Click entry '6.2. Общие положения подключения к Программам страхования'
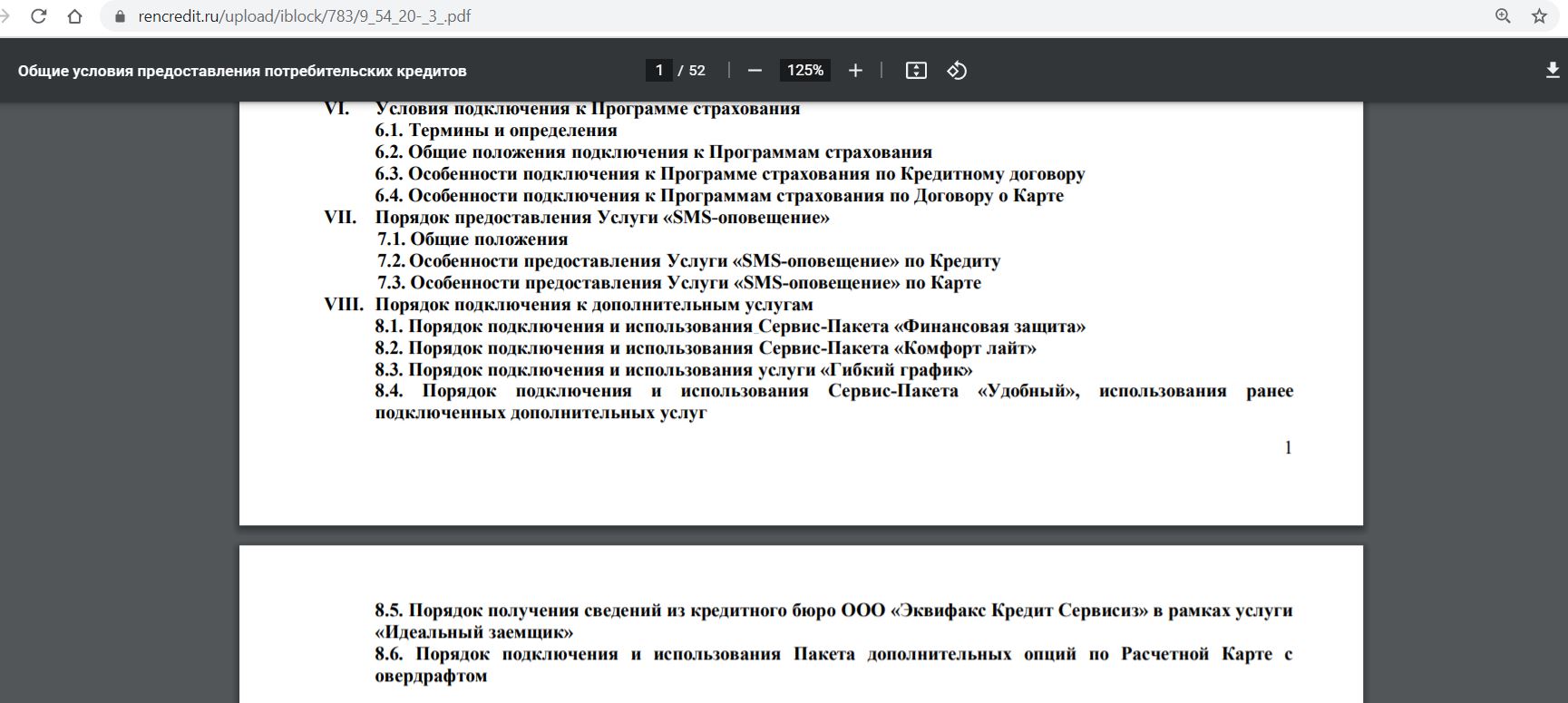The height and width of the screenshot is (703, 1568). pos(654,152)
